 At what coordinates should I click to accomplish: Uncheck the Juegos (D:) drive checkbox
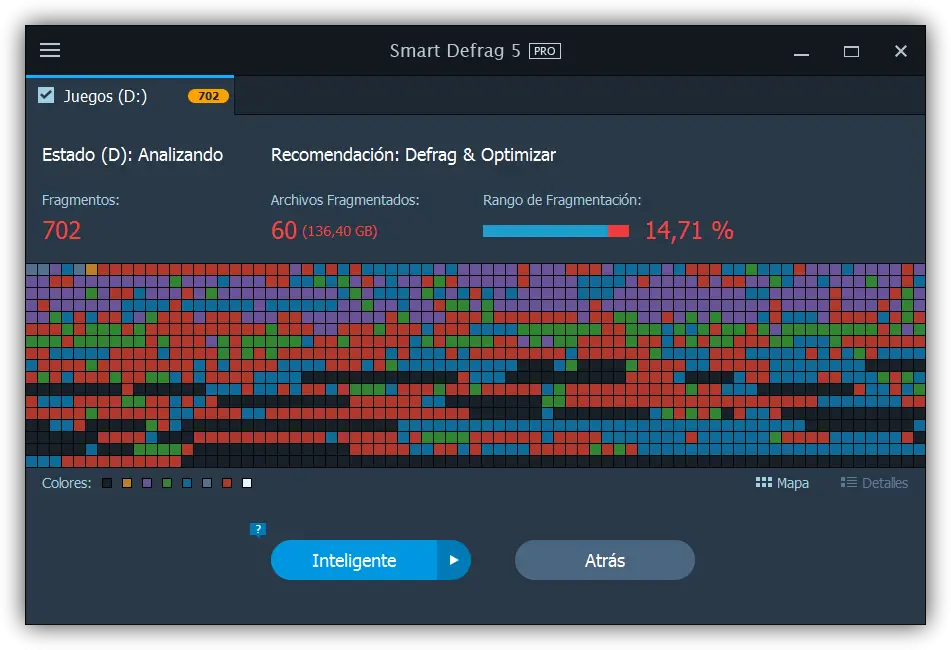pos(46,96)
